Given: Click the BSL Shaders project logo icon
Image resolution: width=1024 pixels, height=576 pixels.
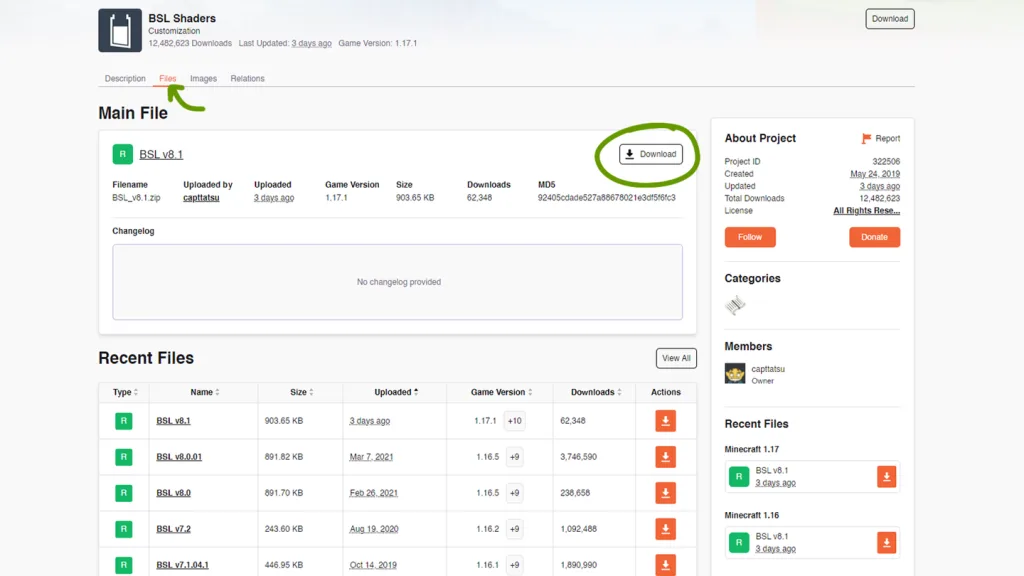Looking at the screenshot, I should pyautogui.click(x=119, y=30).
